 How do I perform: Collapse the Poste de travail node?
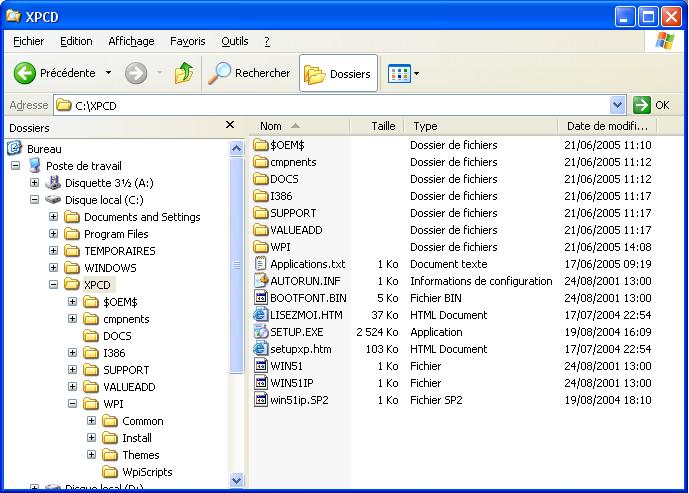[x=15, y=166]
